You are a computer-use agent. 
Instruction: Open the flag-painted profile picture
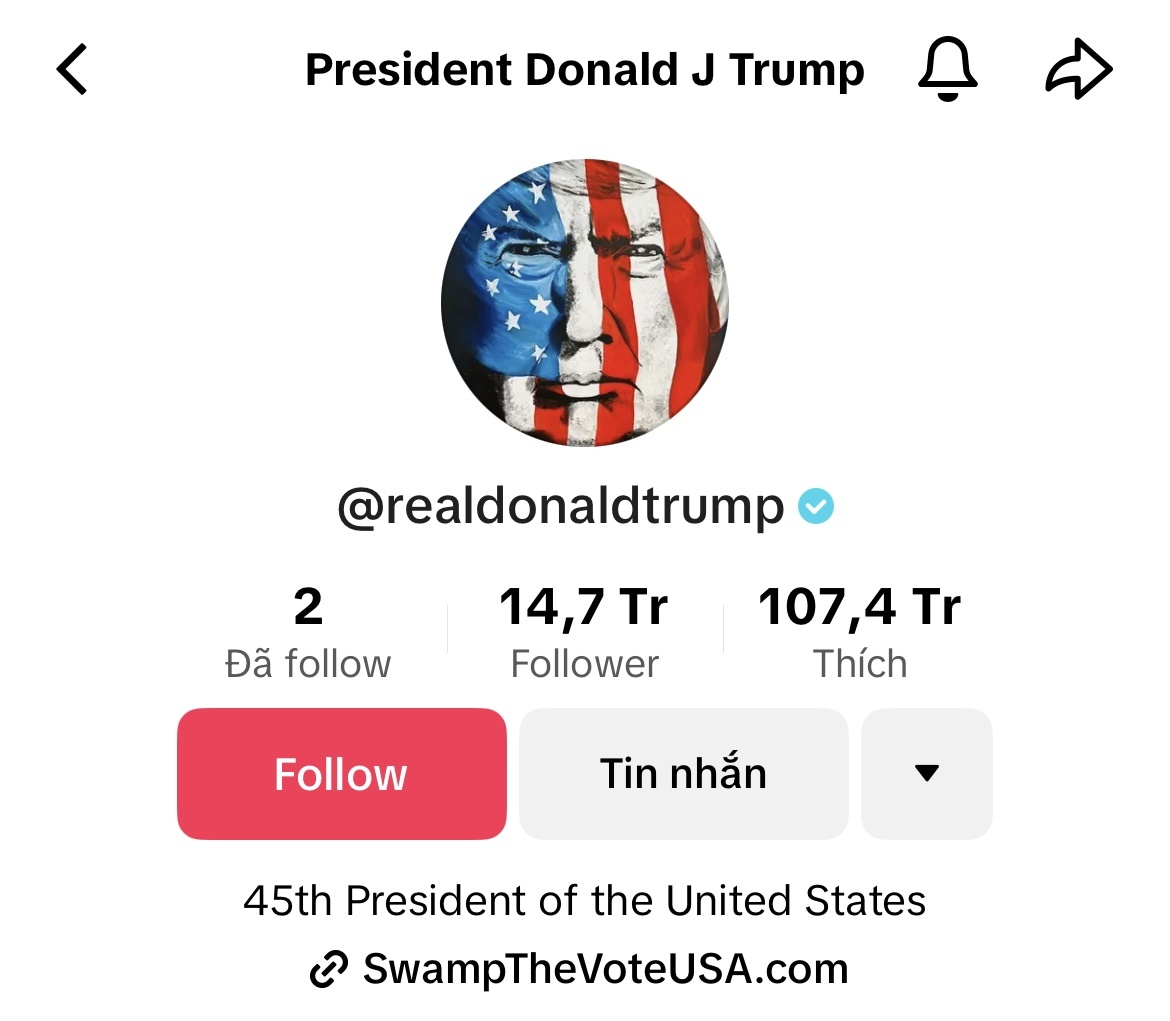point(584,302)
